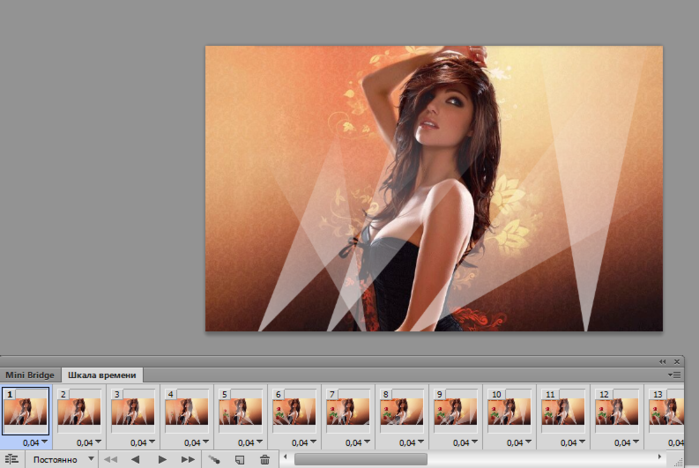Select first frame rewind button
This screenshot has height=468, width=699.
pos(110,460)
